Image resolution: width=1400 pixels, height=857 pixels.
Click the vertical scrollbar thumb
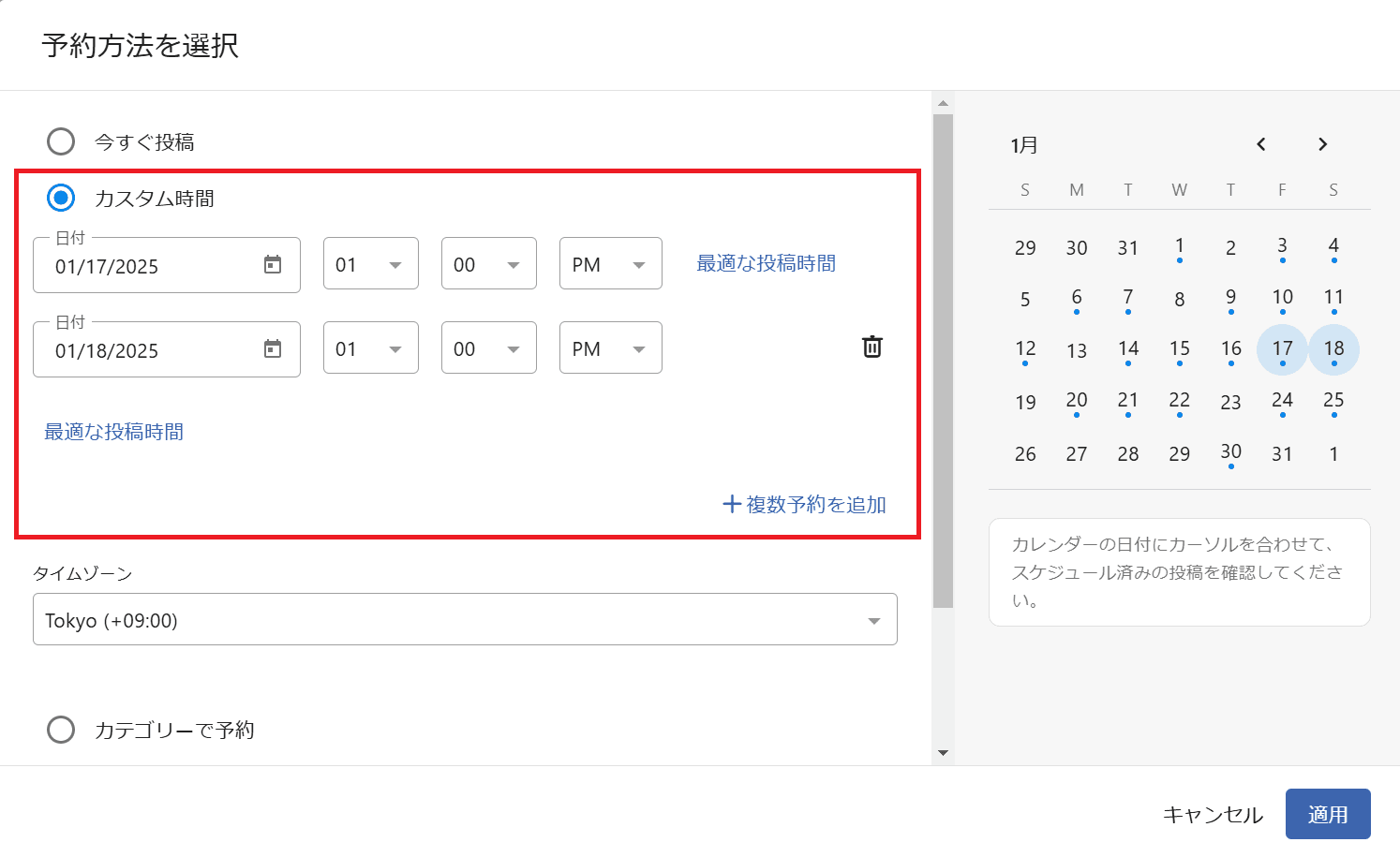[943, 362]
